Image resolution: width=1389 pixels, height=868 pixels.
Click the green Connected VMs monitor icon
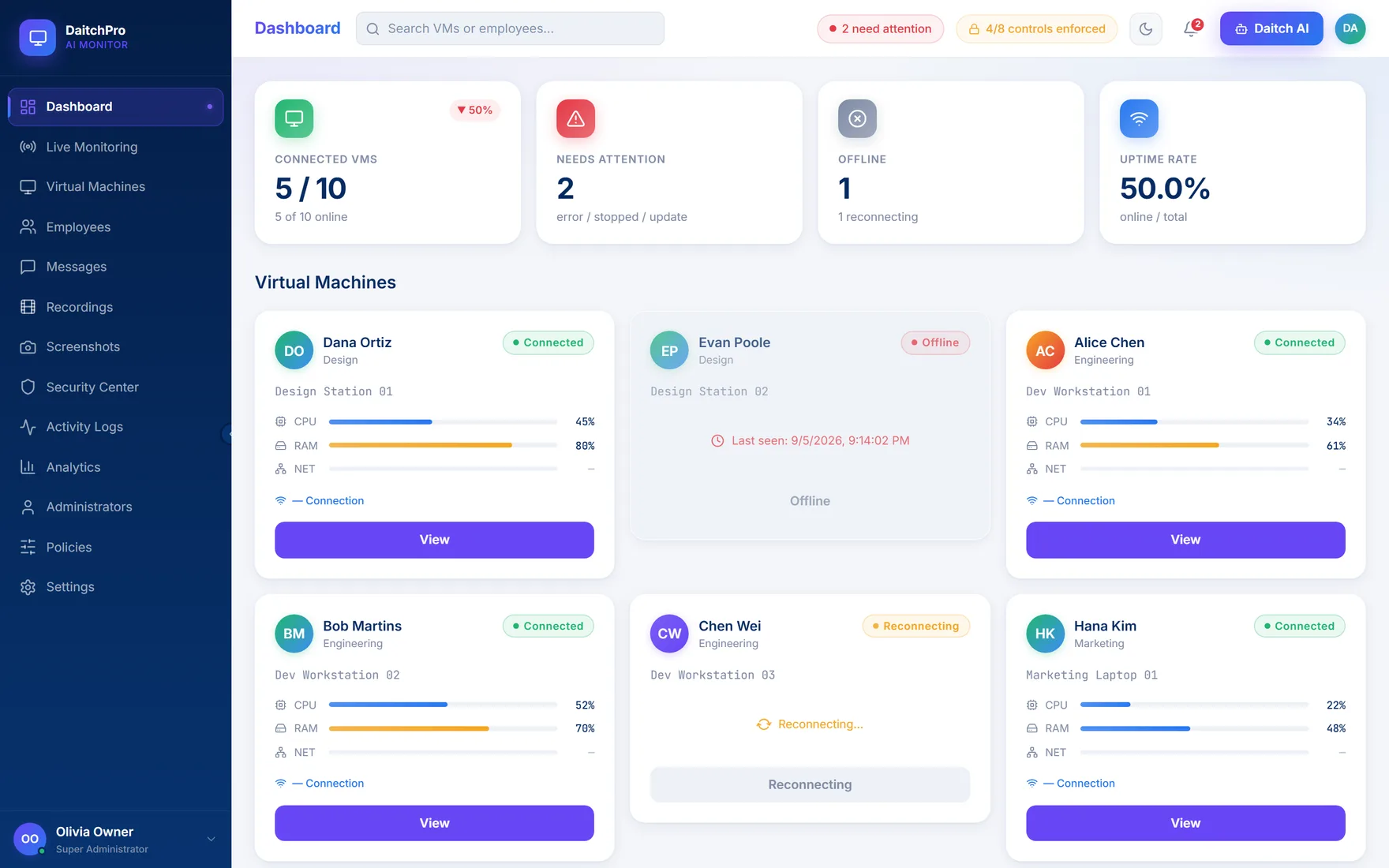click(x=294, y=118)
